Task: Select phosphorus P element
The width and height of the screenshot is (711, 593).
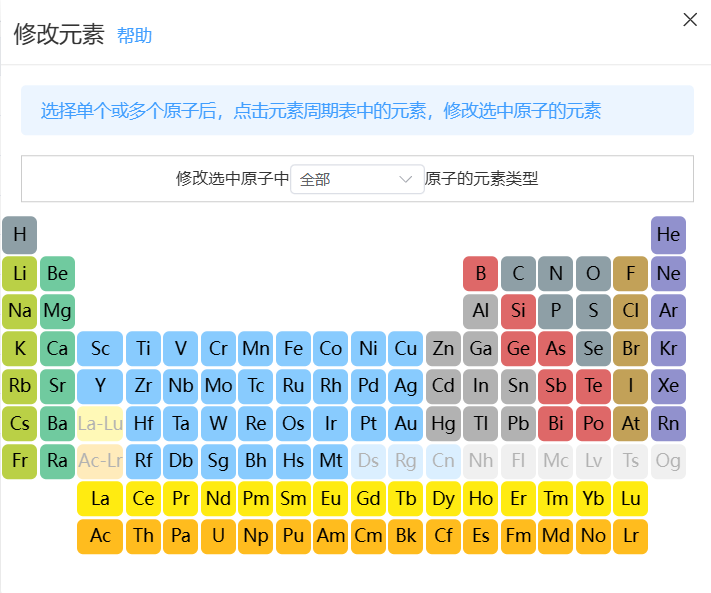Action: pos(556,311)
